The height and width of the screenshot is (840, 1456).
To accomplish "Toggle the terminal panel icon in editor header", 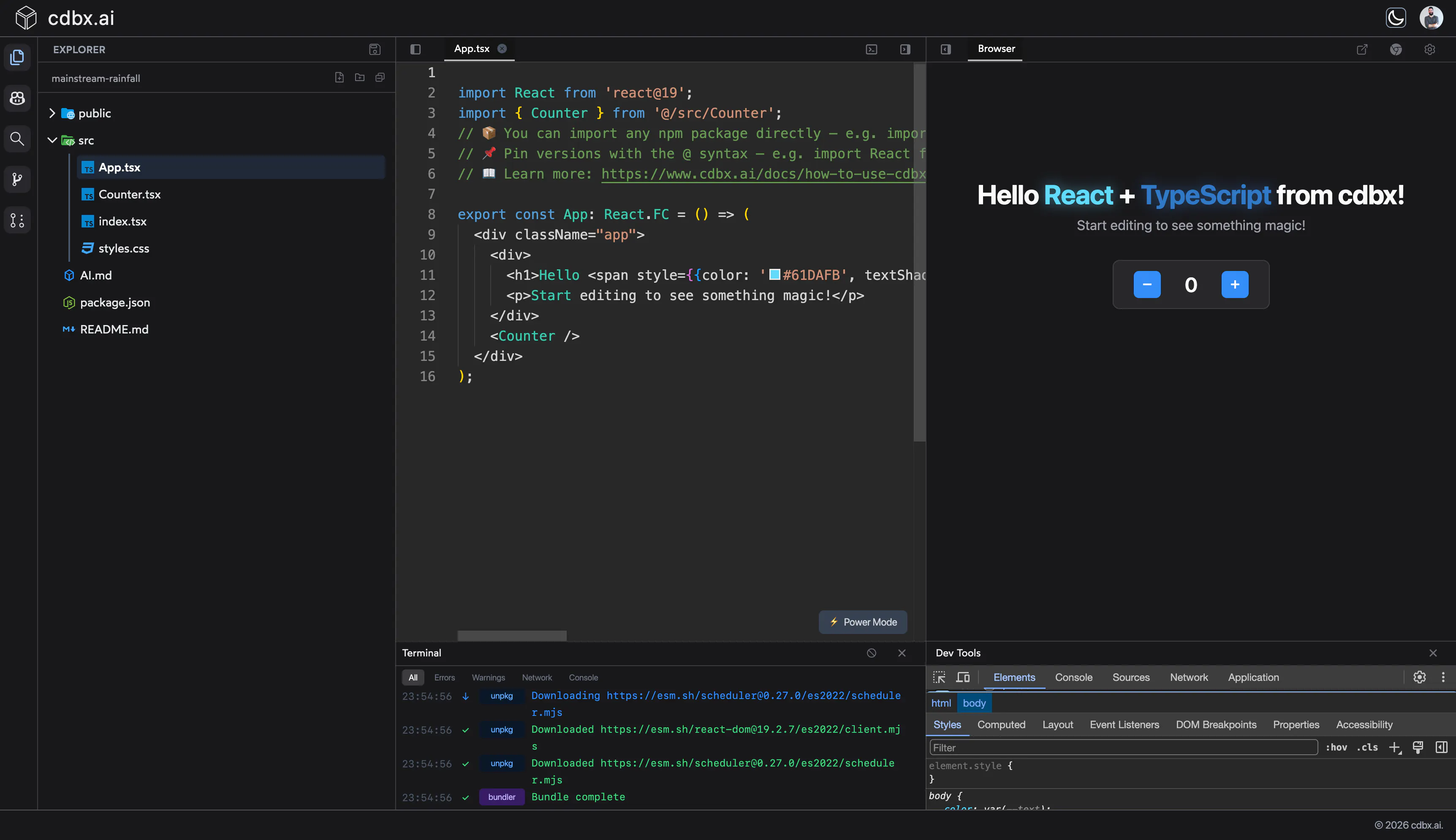I will click(x=872, y=49).
